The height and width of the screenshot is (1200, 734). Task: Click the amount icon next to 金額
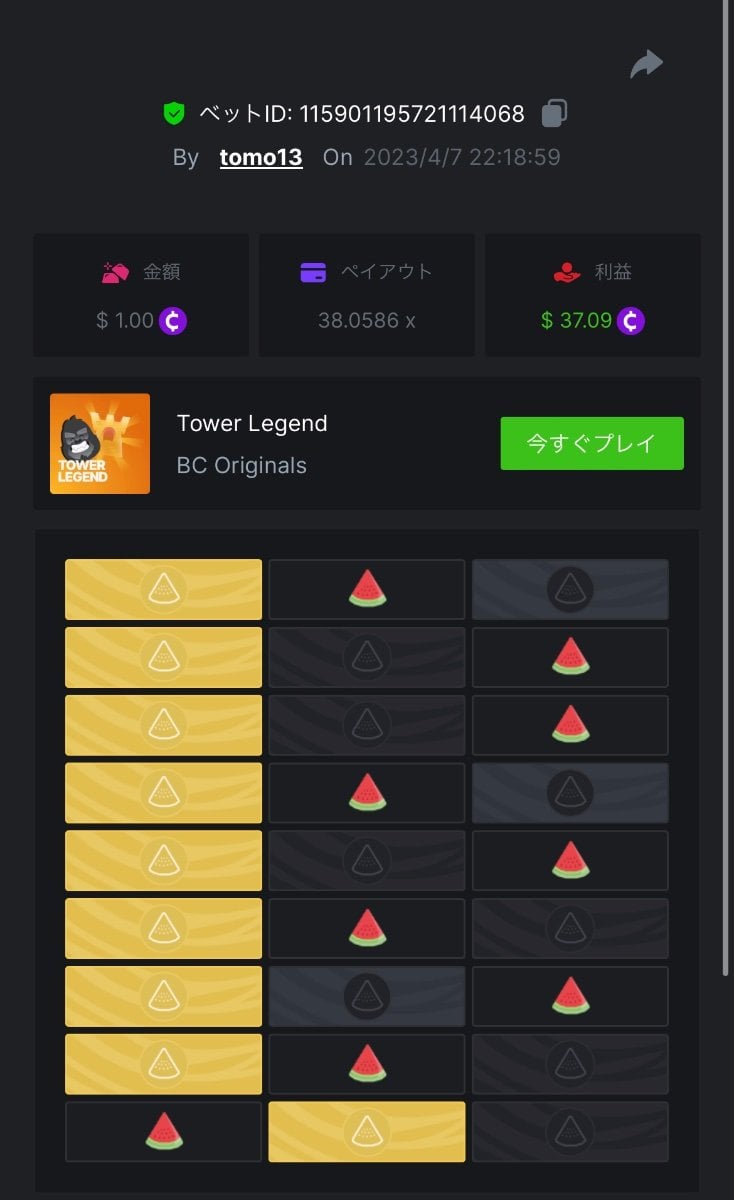[x=115, y=272]
